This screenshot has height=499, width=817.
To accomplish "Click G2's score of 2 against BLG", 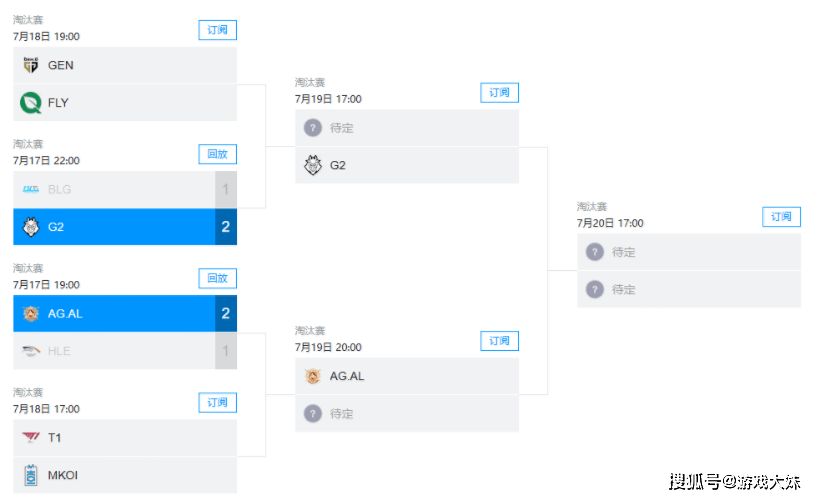I will pos(226,227).
